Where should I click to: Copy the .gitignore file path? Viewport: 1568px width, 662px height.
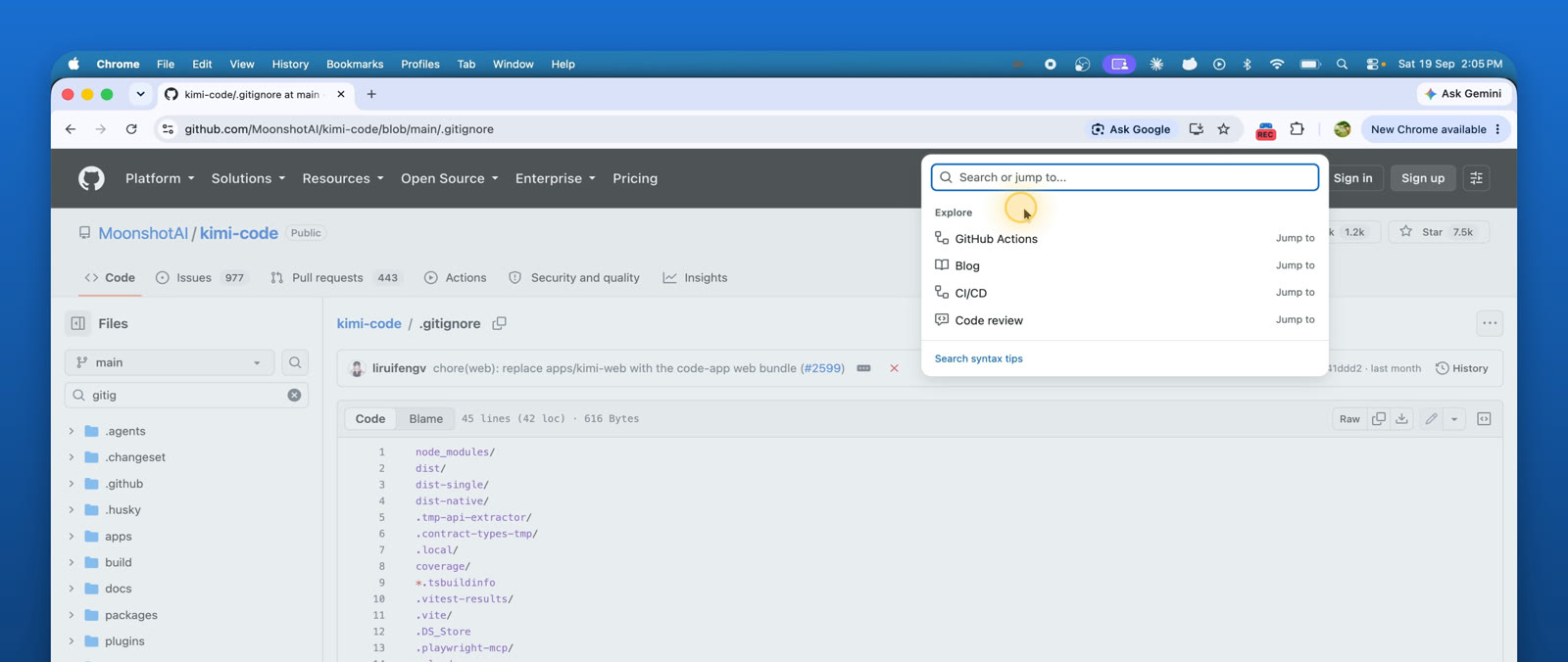point(499,323)
